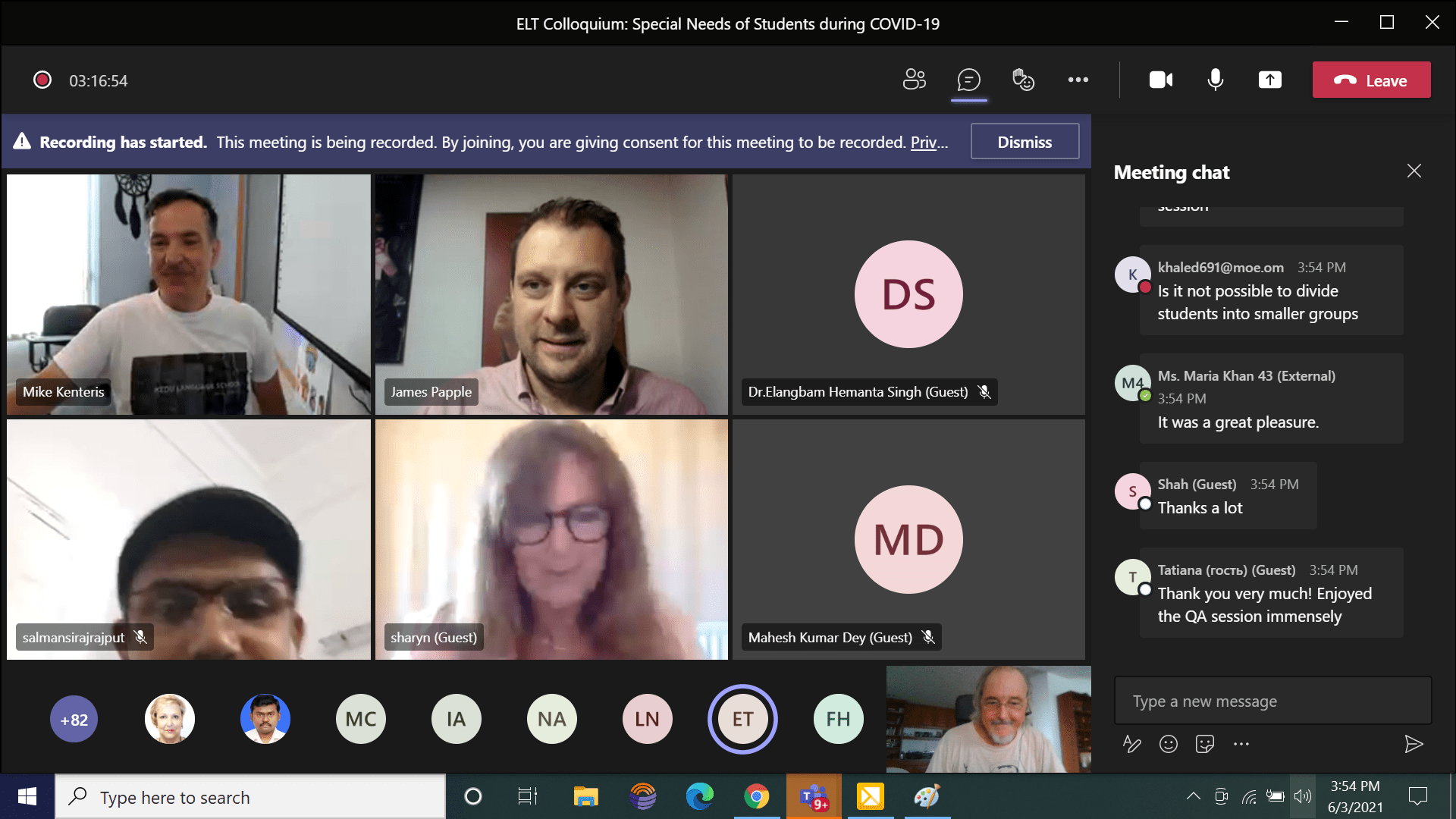The width and height of the screenshot is (1456, 819).
Task: Toggle the camera on or off
Action: (x=1160, y=80)
